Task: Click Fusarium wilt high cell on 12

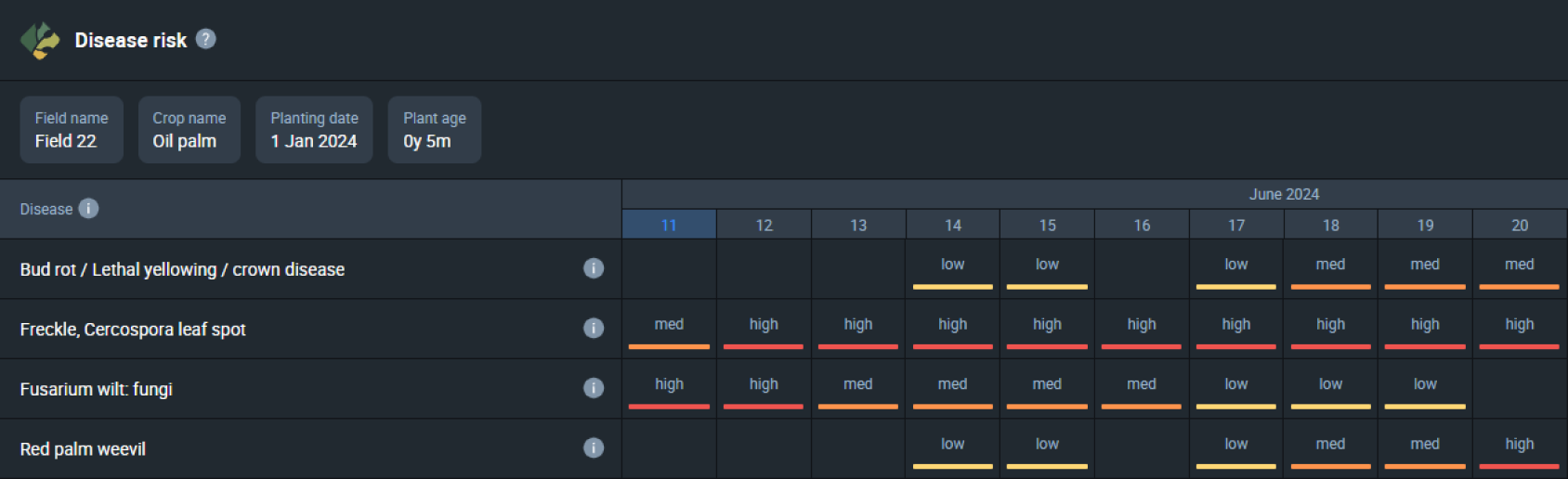Action: pos(764,389)
